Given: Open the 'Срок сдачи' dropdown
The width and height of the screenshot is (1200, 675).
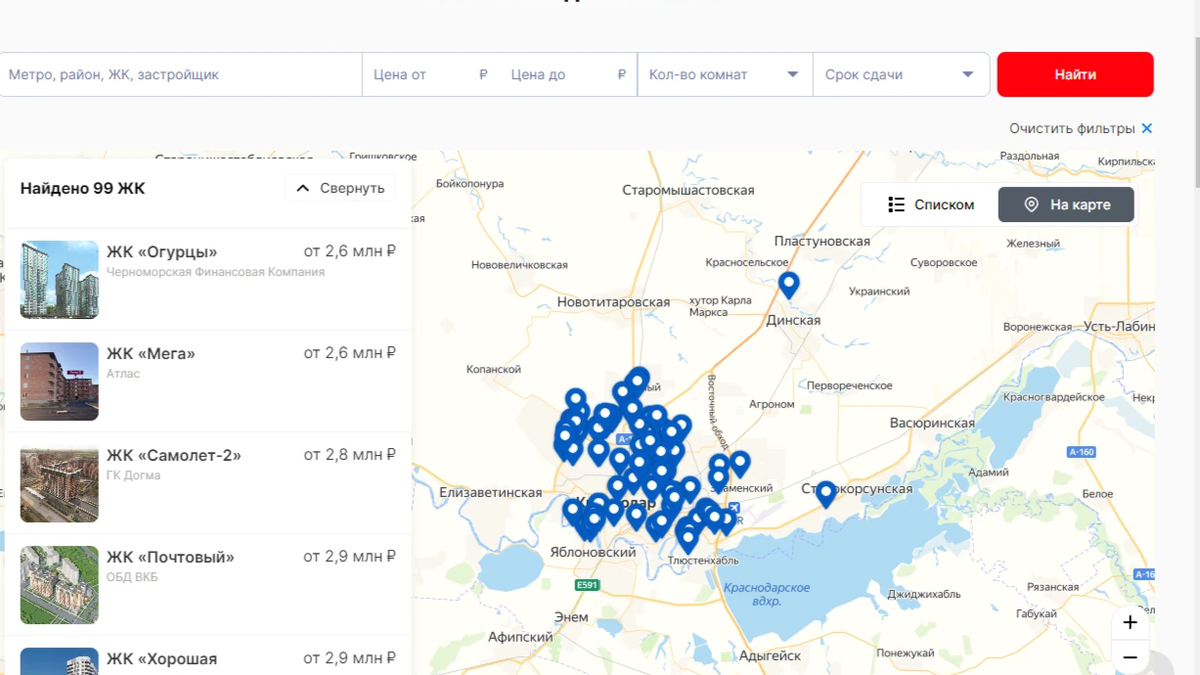Looking at the screenshot, I should 901,75.
